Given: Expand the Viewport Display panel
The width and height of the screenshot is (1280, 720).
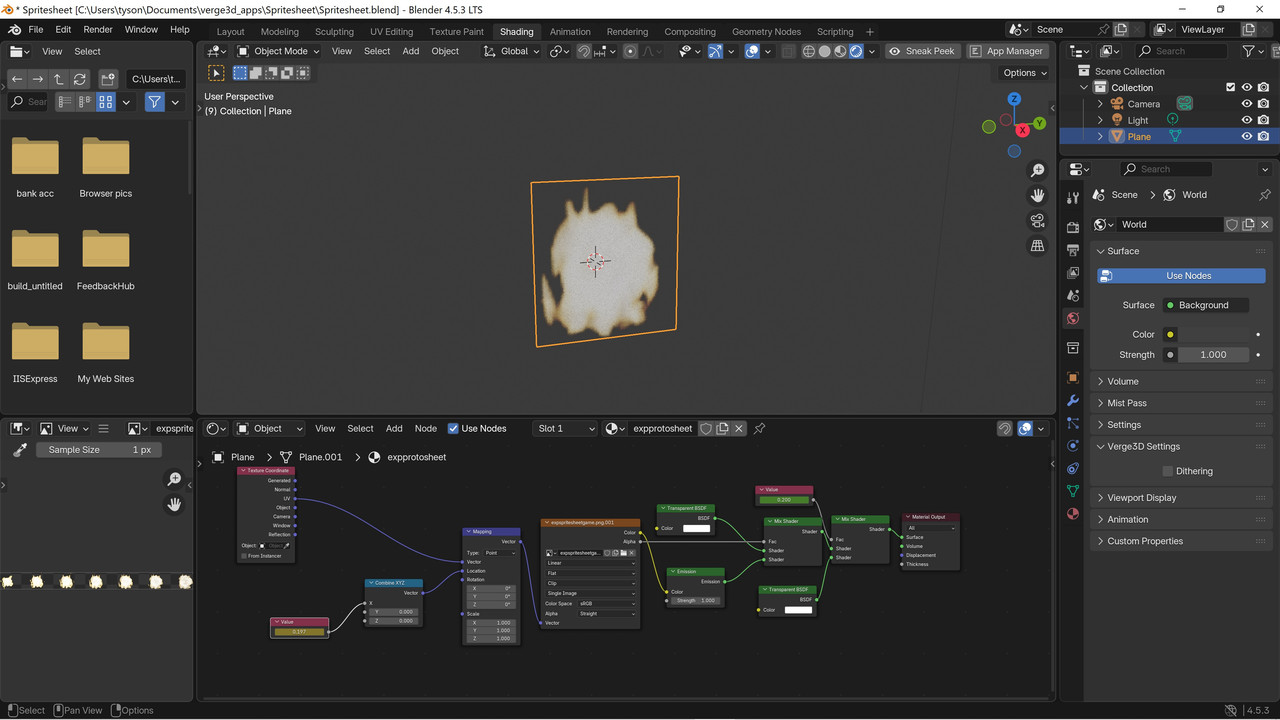Looking at the screenshot, I should point(1141,498).
